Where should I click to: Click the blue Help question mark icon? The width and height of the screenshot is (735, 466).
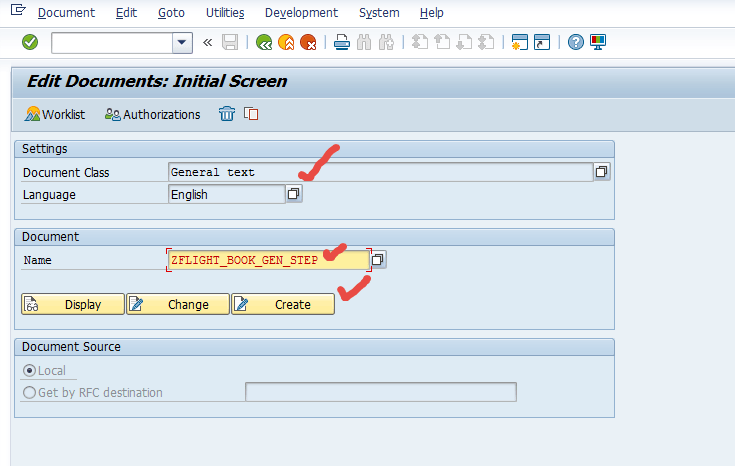(x=576, y=42)
